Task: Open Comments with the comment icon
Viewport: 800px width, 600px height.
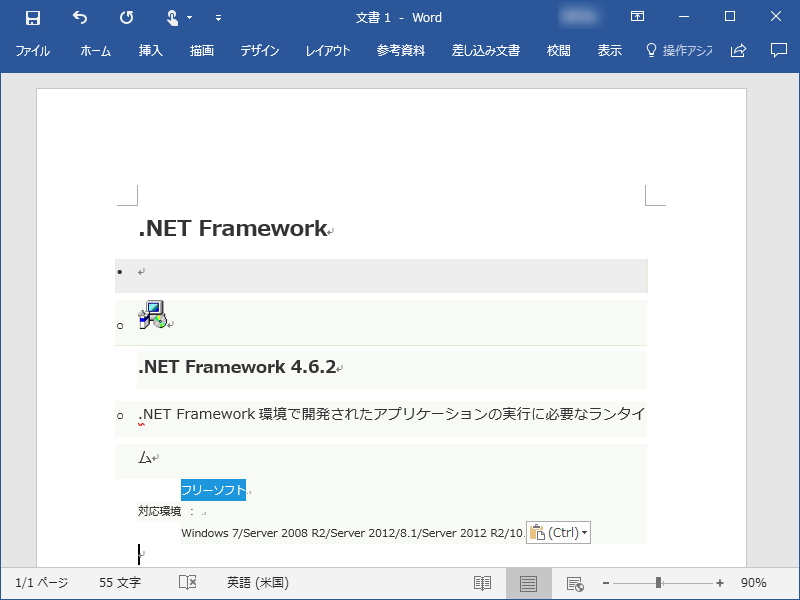Action: tap(777, 51)
